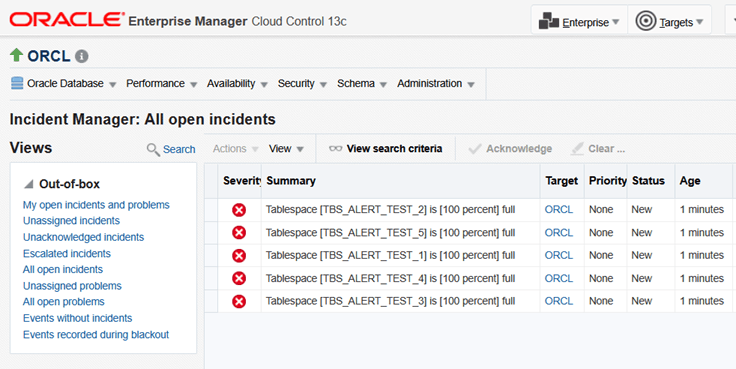Open All open problems view

pos(64,302)
